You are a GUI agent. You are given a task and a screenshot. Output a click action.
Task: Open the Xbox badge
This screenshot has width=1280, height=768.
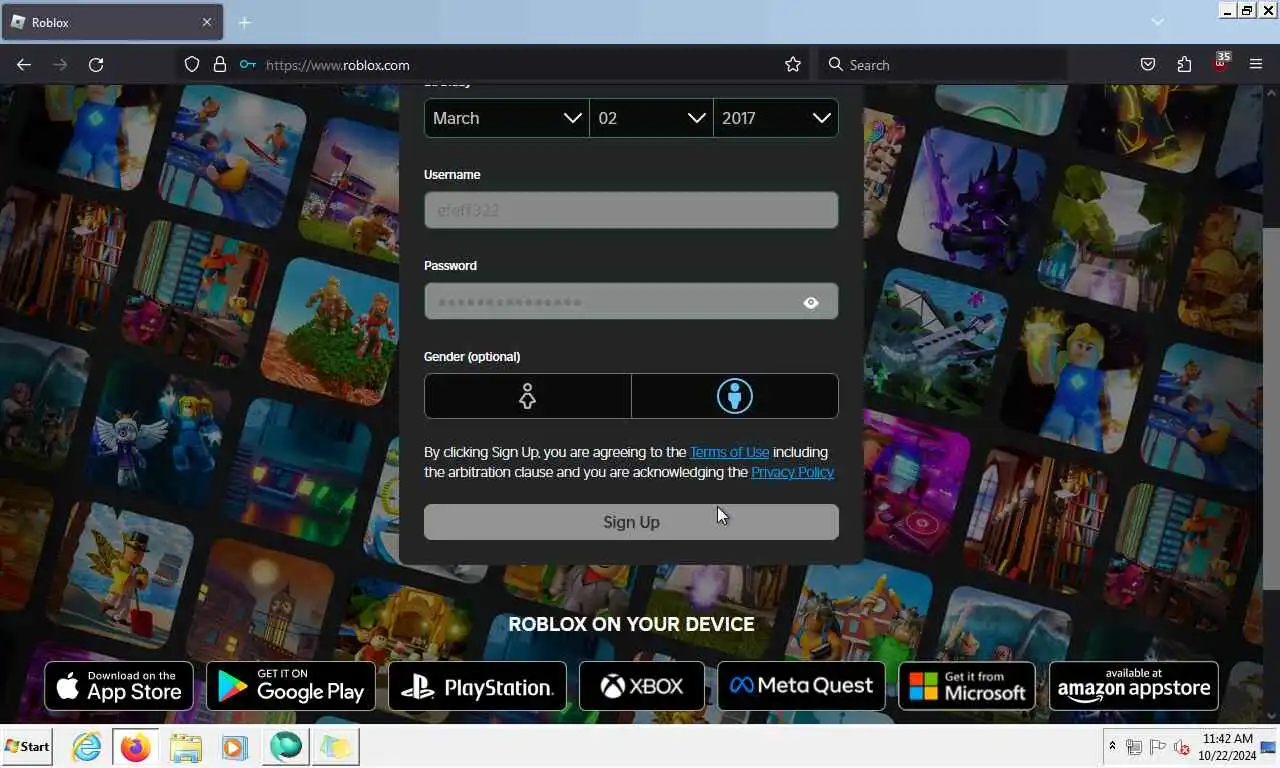coord(642,686)
